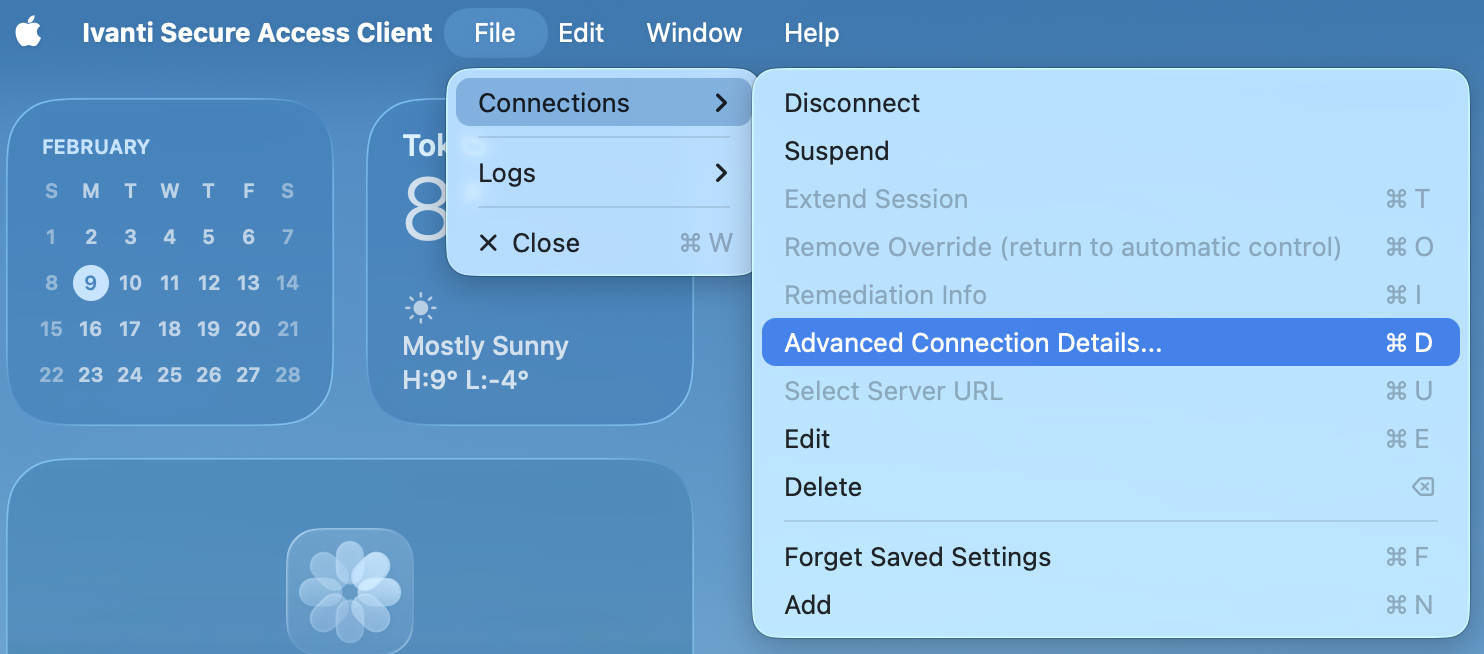Select the Edit connection entry in submenu
1484x654 pixels.
tap(807, 439)
